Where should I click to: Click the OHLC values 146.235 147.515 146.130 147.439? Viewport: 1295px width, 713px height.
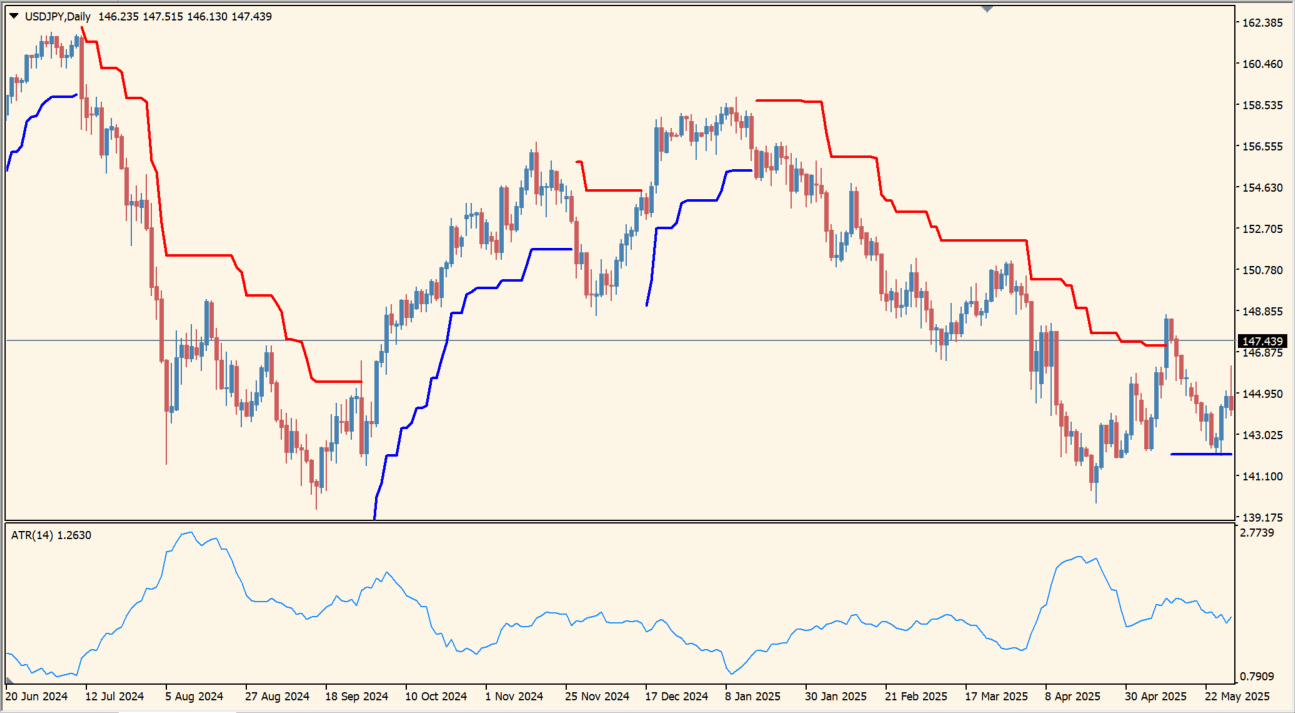tap(185, 16)
